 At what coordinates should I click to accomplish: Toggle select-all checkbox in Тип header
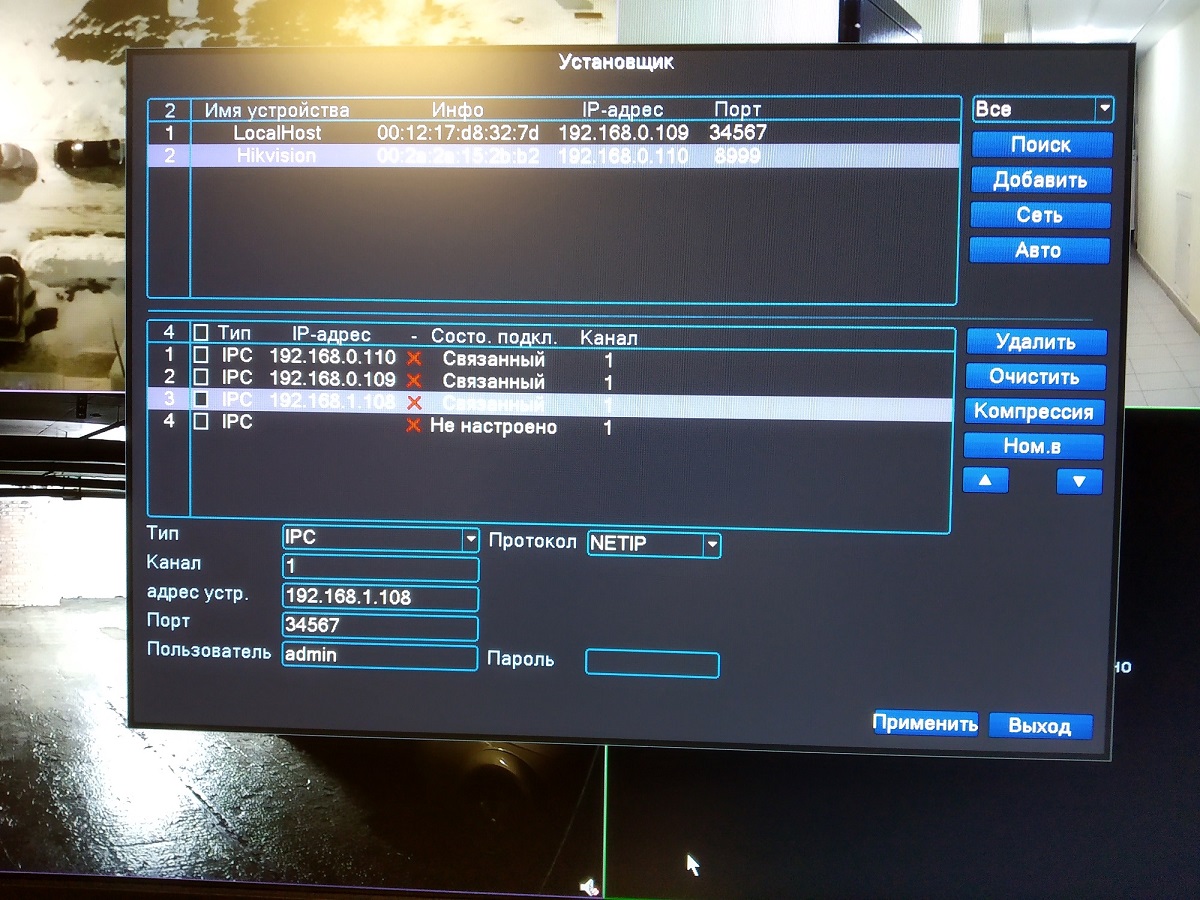click(201, 334)
